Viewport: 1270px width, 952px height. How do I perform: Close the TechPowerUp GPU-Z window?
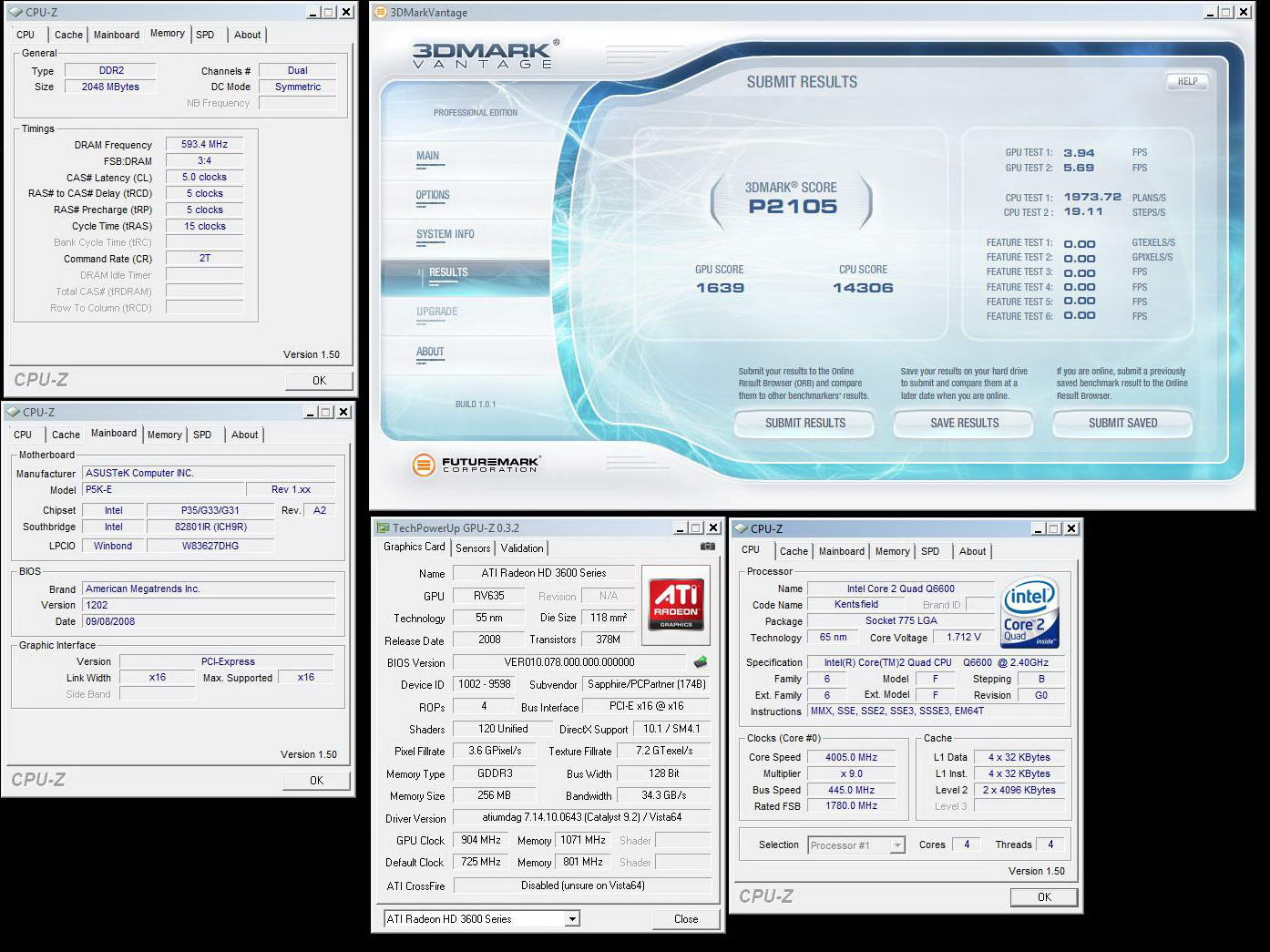pos(713,527)
